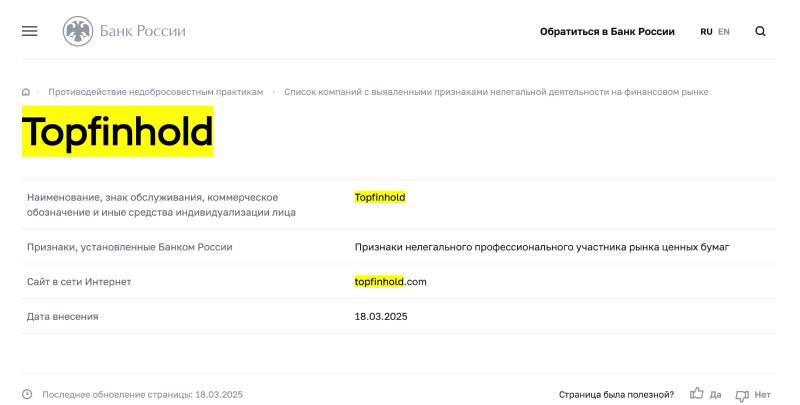Screen dimensions: 800x405
Task: Open Противодействие недобросовестным практикам breadcrumb
Action: [156, 92]
